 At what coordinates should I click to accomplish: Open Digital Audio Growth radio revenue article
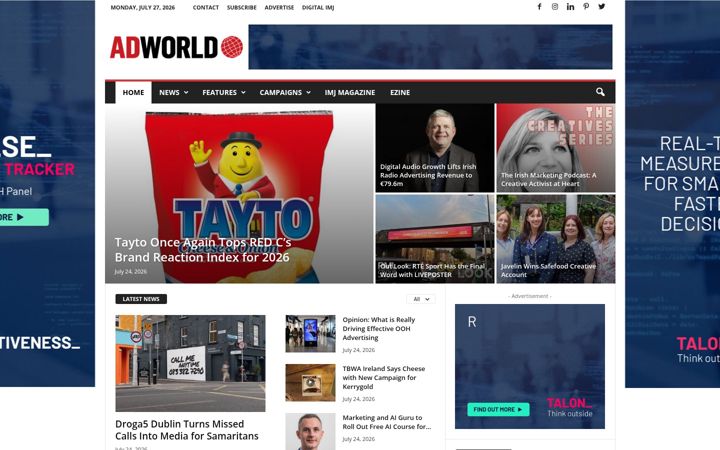tap(428, 175)
